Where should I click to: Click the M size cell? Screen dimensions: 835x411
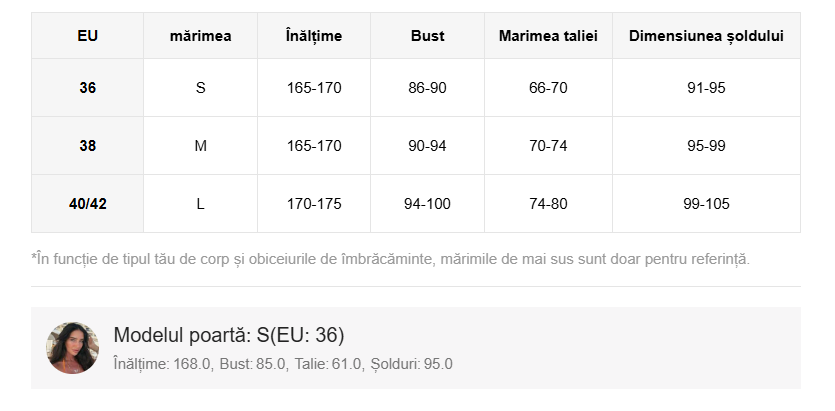[200, 146]
